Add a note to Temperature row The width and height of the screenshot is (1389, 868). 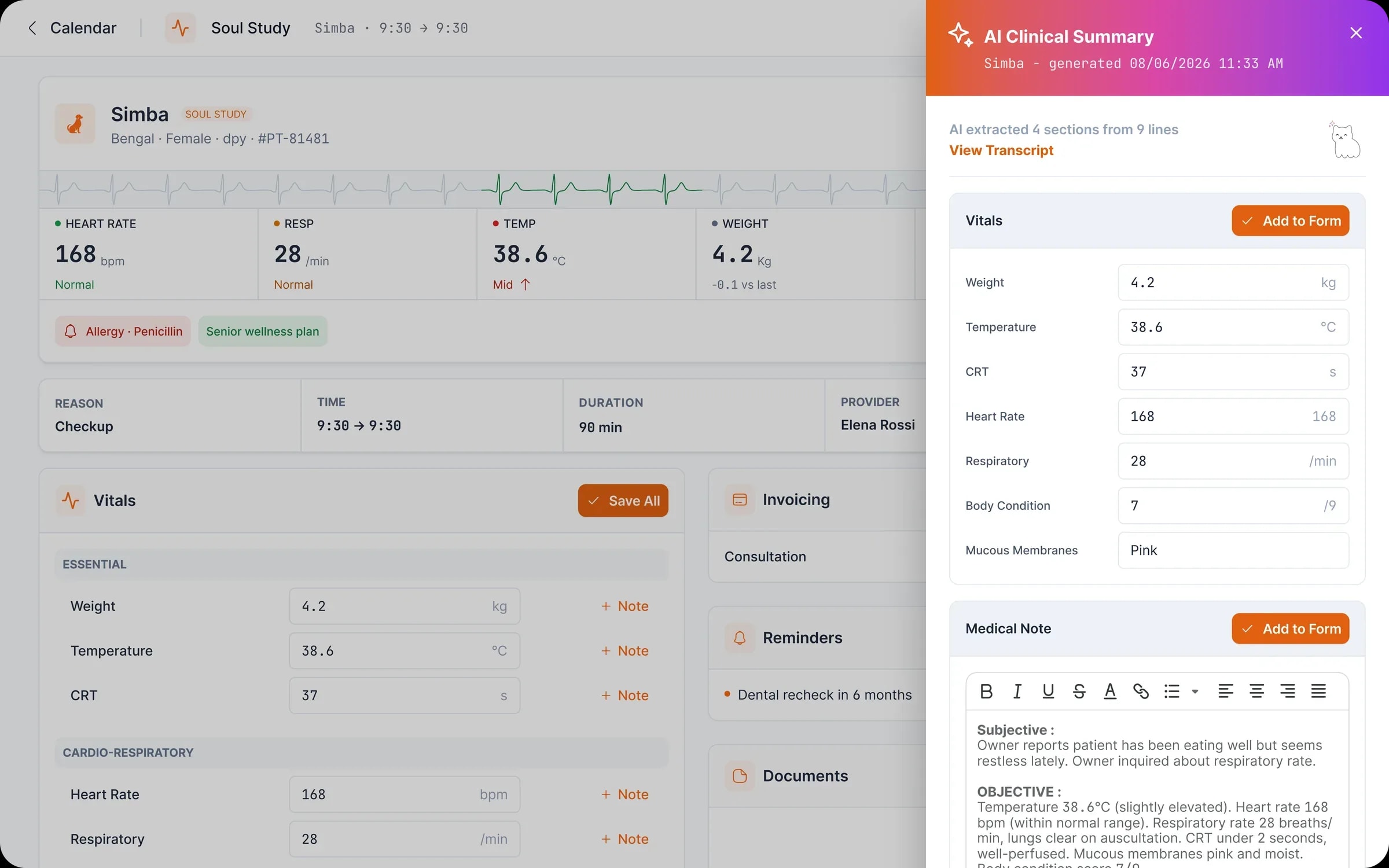pos(624,651)
